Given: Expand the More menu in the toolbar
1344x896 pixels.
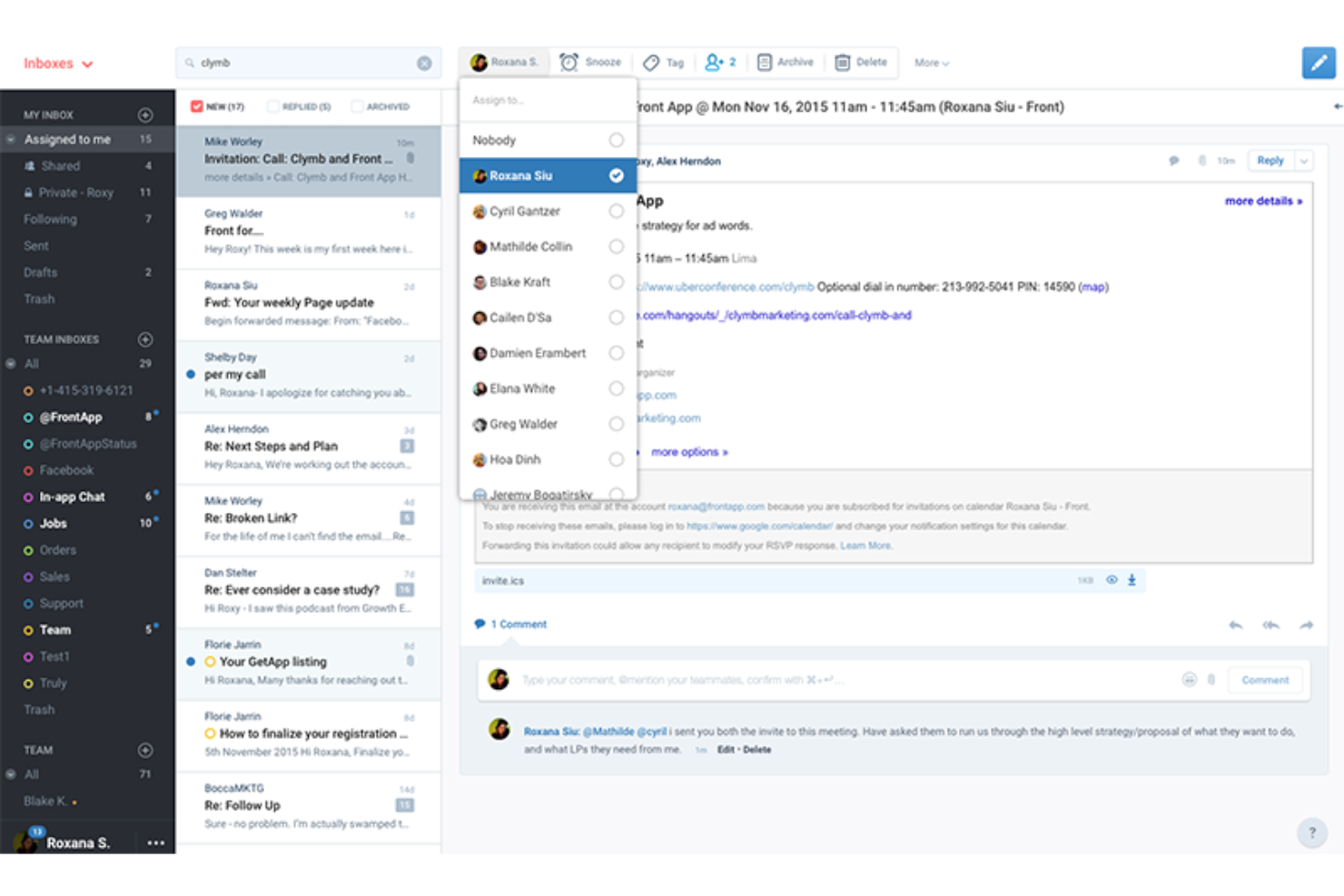Looking at the screenshot, I should pos(930,62).
